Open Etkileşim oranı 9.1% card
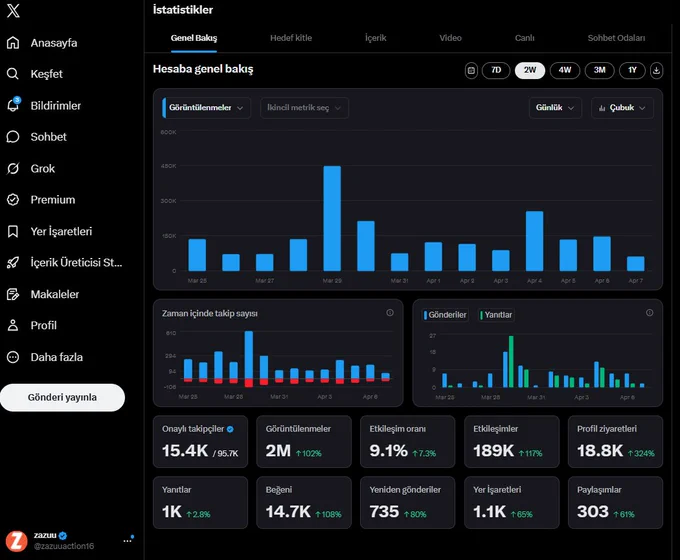Image resolution: width=680 pixels, height=560 pixels. [408, 442]
